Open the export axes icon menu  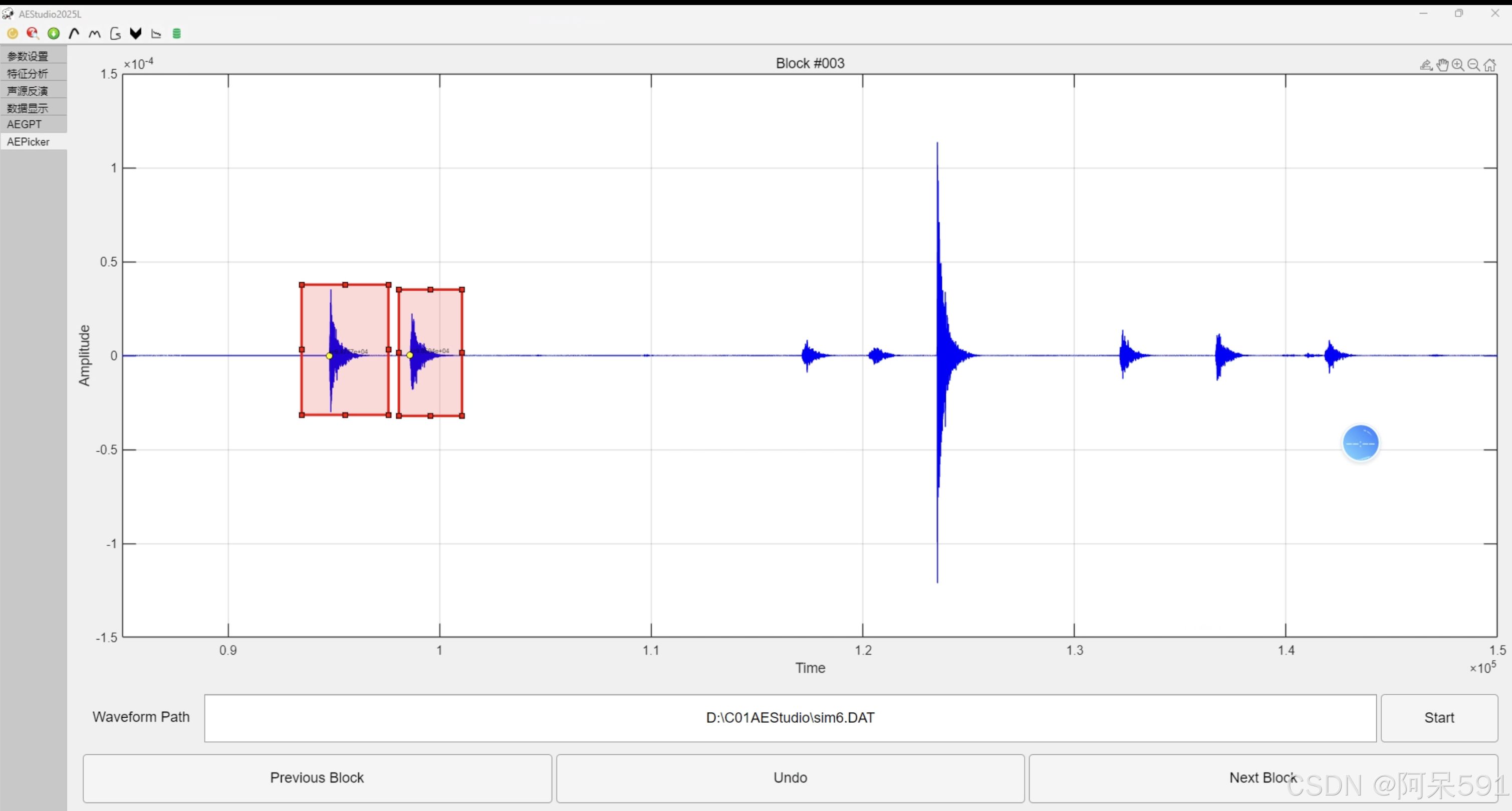[1426, 65]
